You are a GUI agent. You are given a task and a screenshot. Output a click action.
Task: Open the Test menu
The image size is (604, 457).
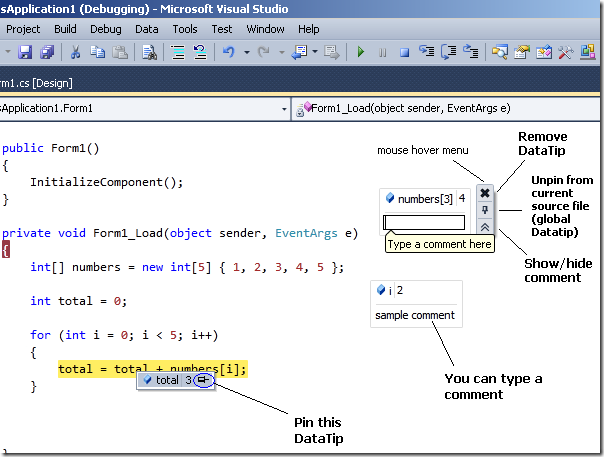[x=221, y=29]
